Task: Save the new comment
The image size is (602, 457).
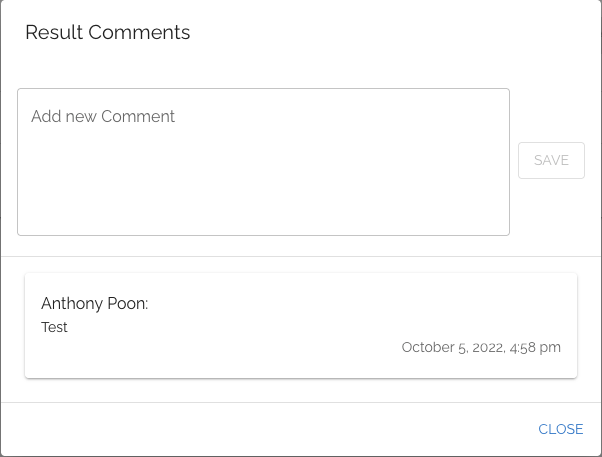Action: pos(551,160)
